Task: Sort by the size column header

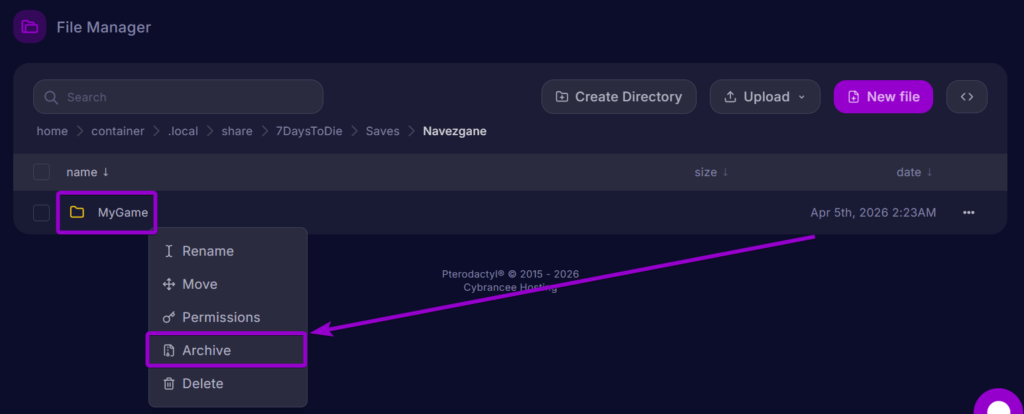Action: (705, 172)
